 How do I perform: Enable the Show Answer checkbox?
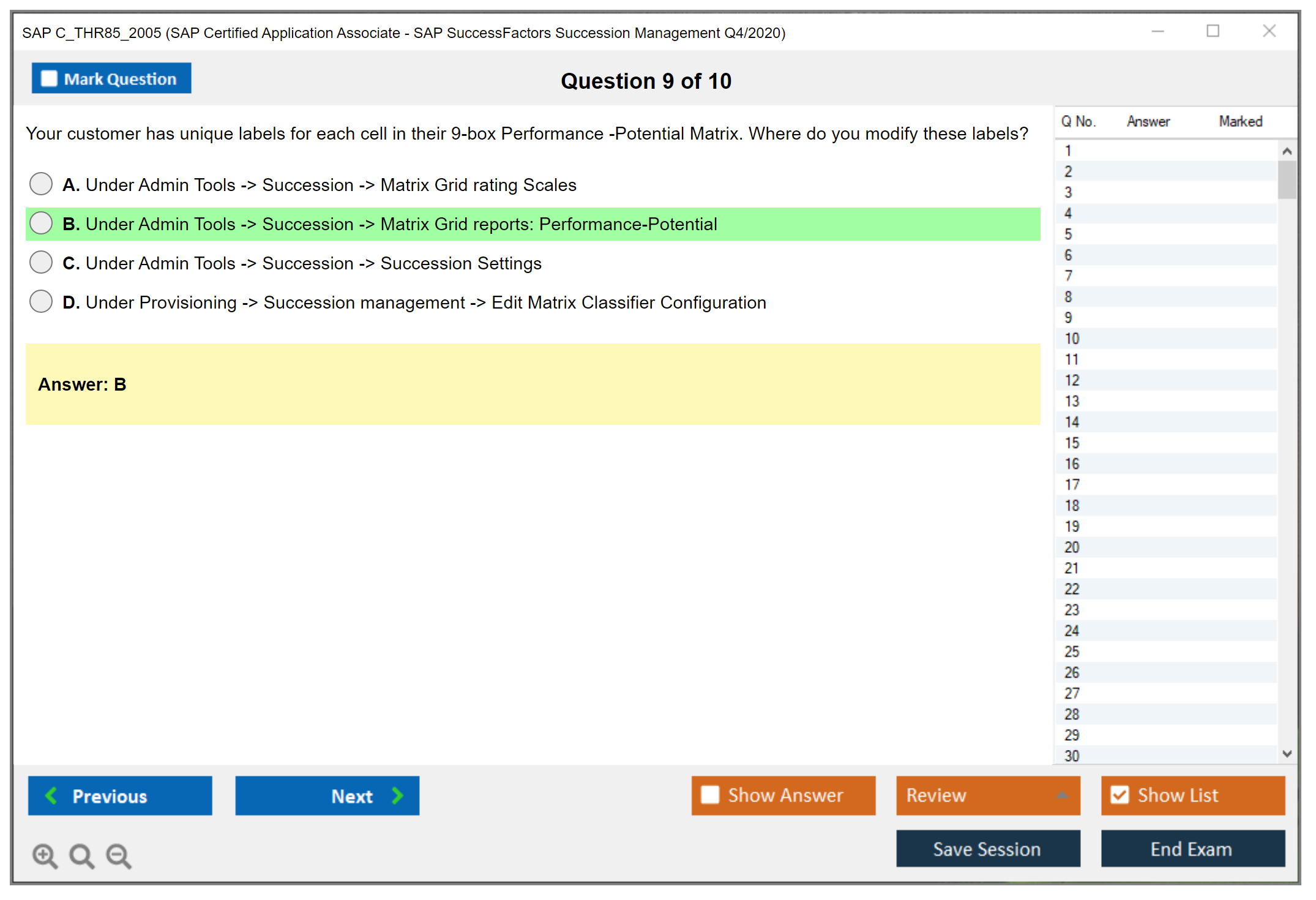pyautogui.click(x=710, y=795)
